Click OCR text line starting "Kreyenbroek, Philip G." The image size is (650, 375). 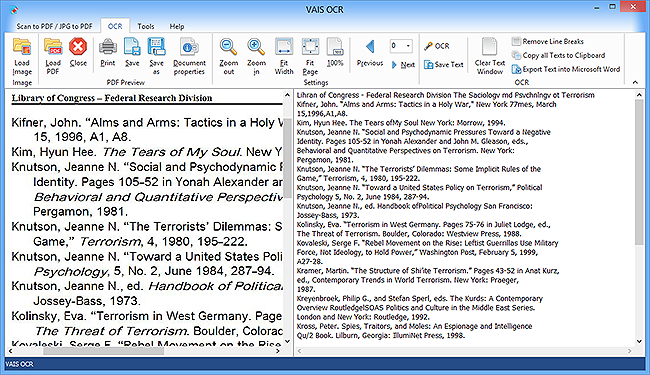coord(420,299)
